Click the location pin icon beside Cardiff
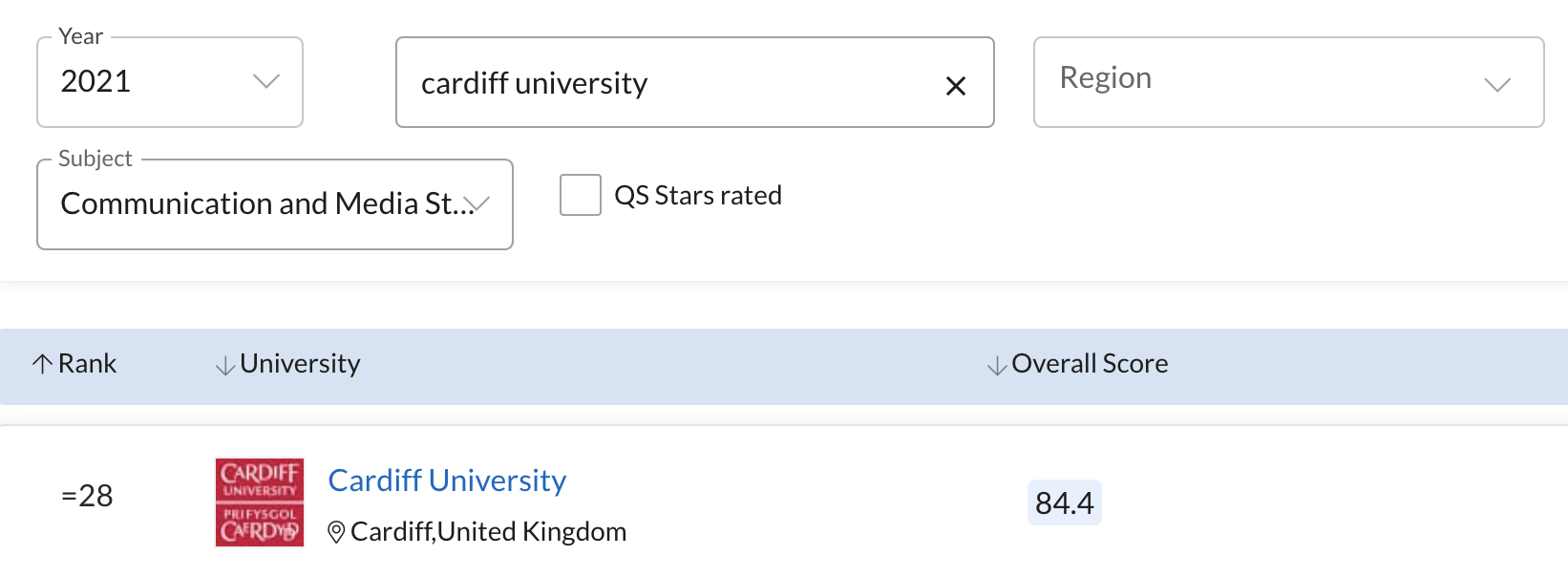 coord(336,532)
